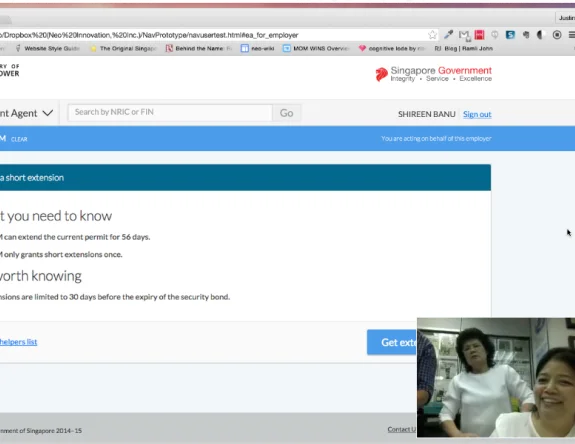
Task: Click the half-moon contrast extension icon
Action: [x=541, y=35]
